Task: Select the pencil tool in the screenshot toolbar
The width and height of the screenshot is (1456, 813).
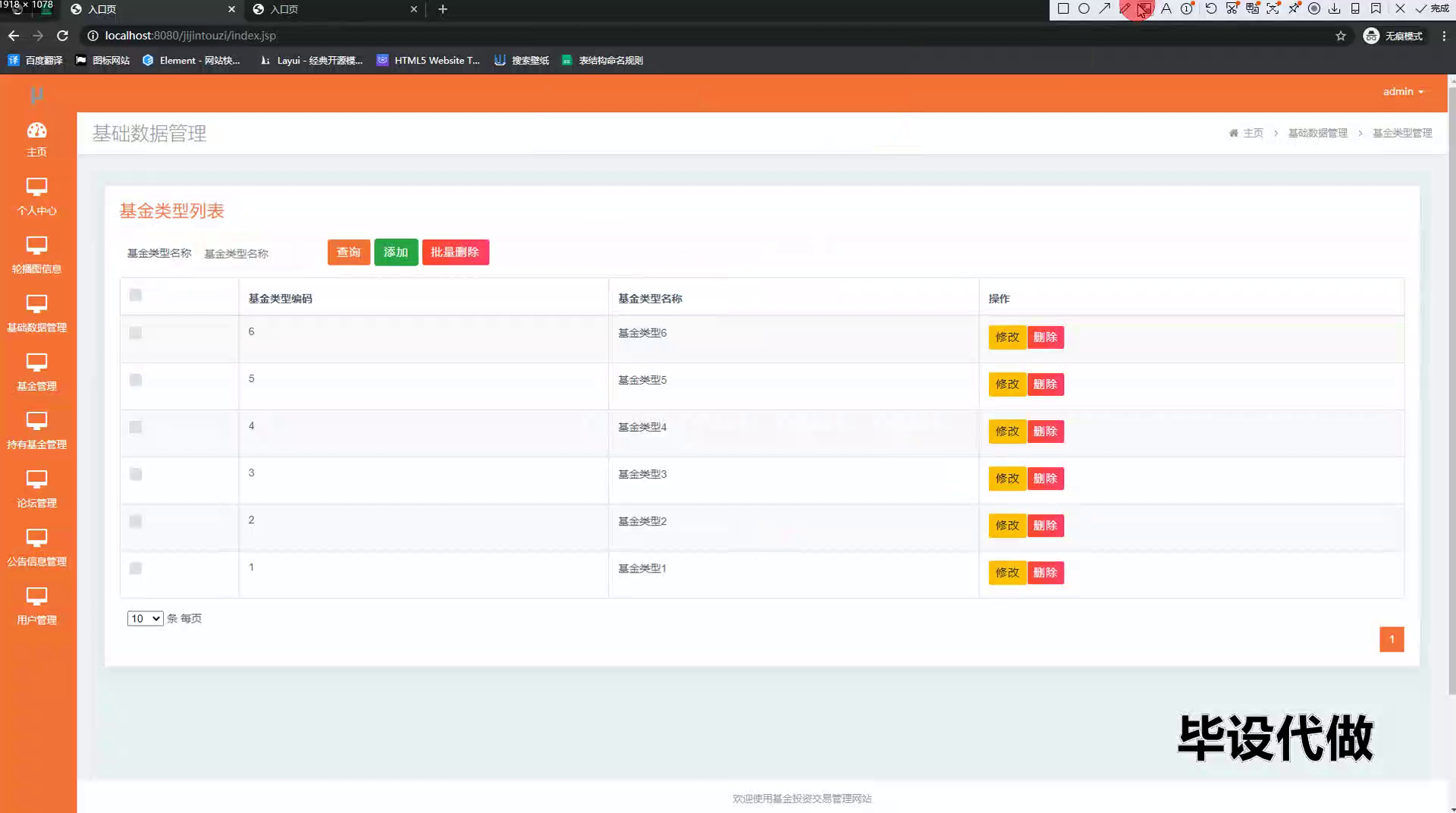Action: click(1125, 9)
